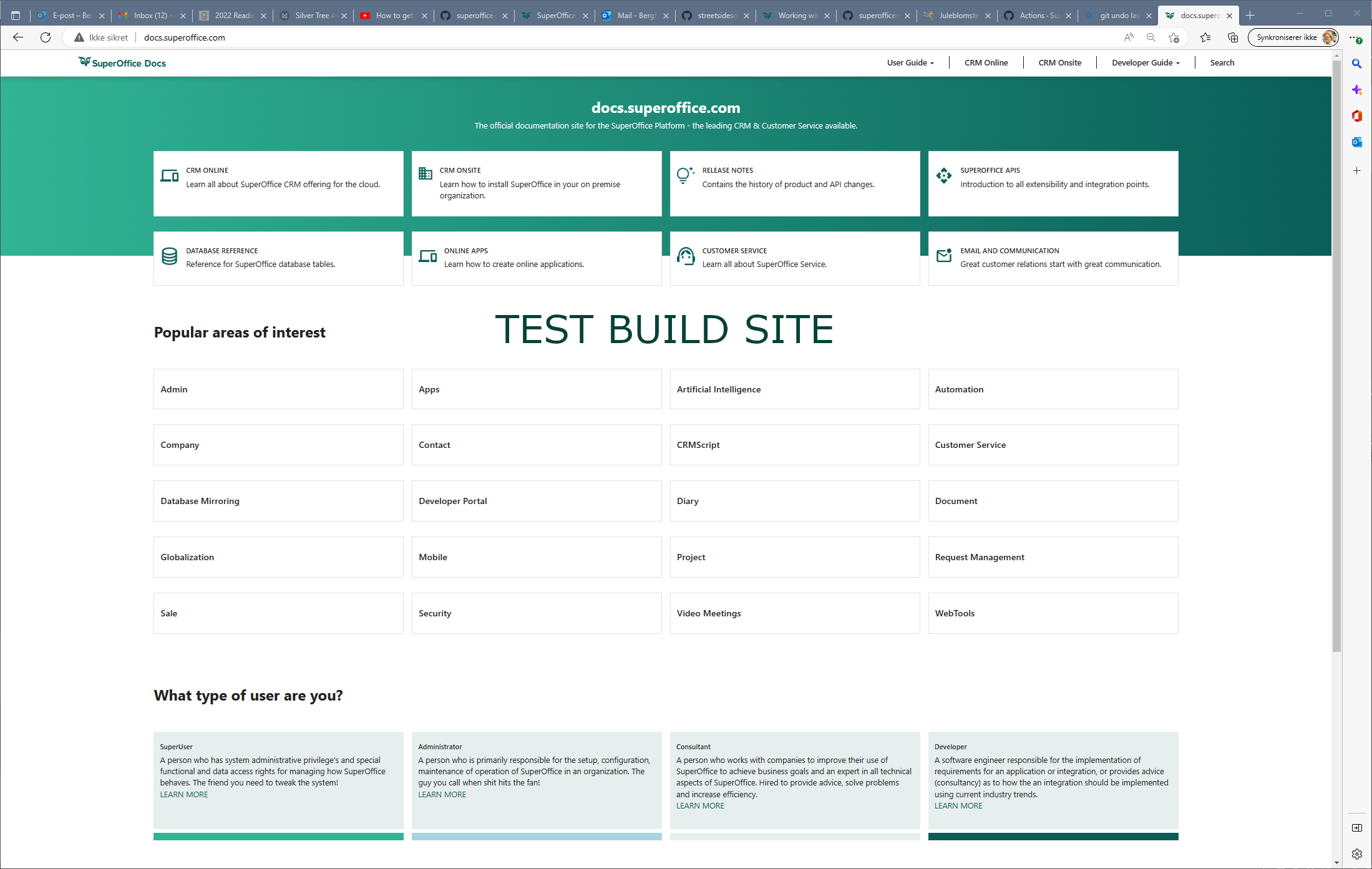Open the WebTools area tile
The width and height of the screenshot is (1372, 869).
[1053, 613]
